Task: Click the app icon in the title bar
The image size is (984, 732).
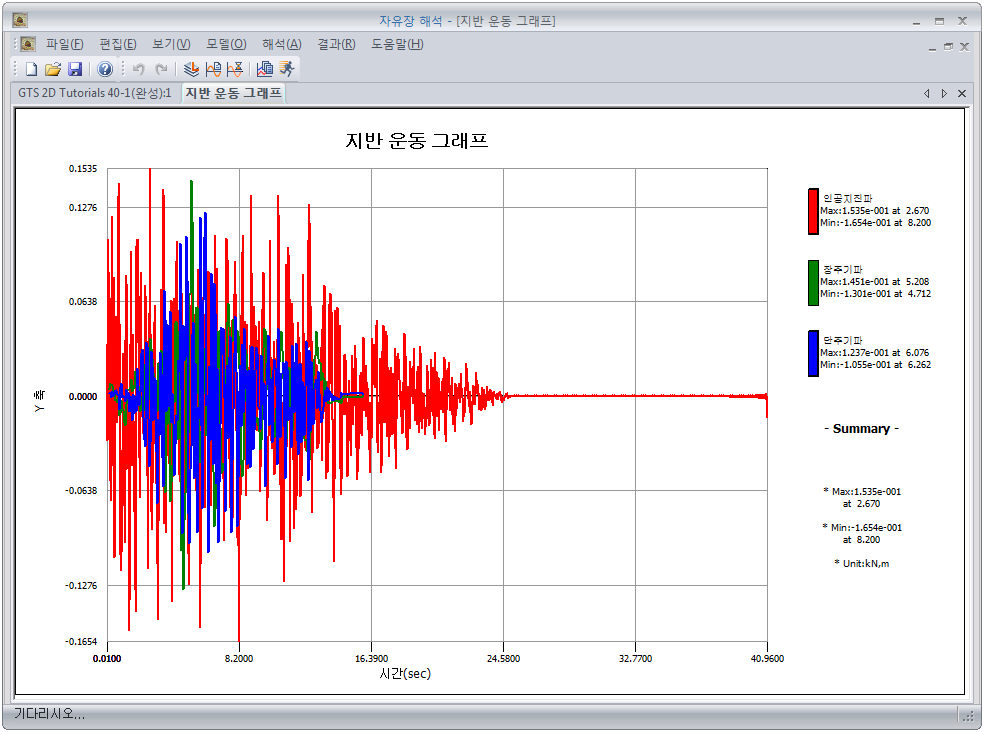Action: pos(20,20)
